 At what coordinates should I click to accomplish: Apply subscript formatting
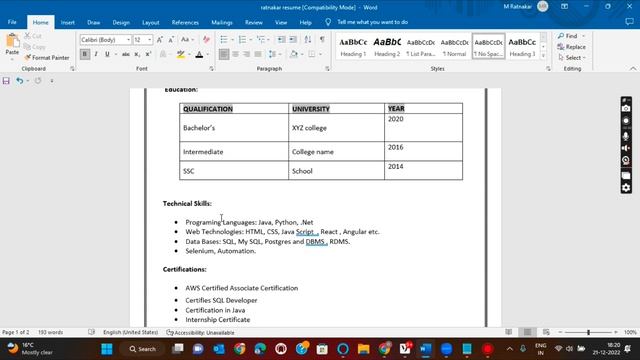[137, 54]
